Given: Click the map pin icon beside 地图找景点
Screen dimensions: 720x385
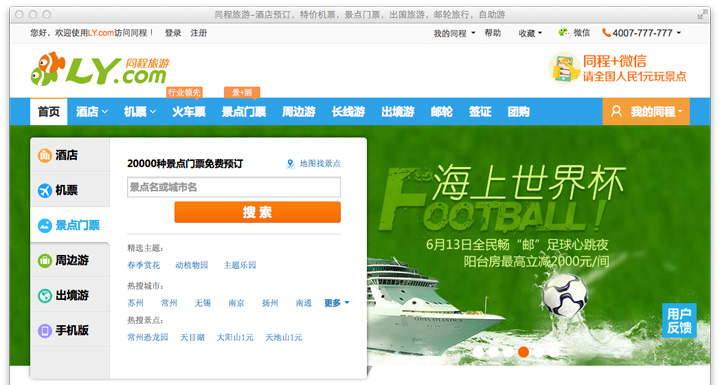Looking at the screenshot, I should 290,164.
